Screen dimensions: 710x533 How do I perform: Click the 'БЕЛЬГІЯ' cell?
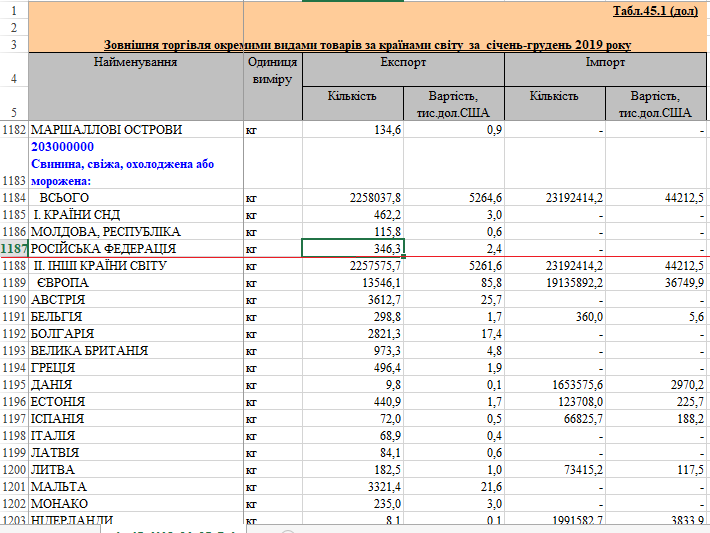136,317
